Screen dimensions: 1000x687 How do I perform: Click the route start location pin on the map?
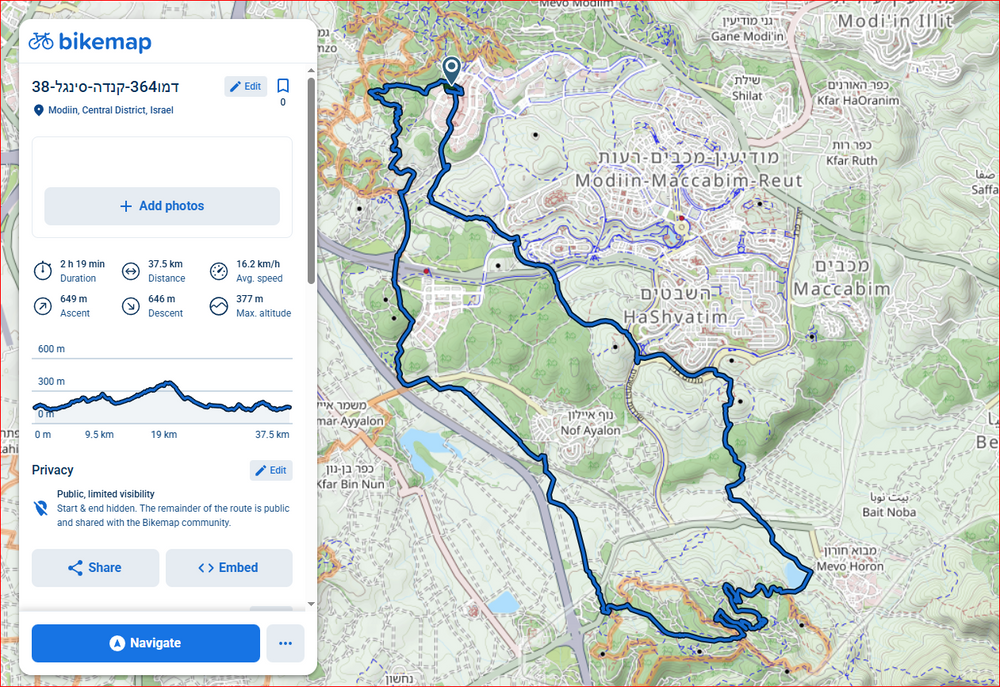(452, 70)
